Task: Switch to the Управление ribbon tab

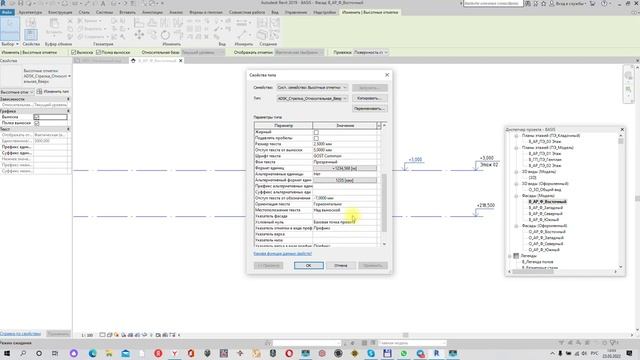Action: coord(296,12)
